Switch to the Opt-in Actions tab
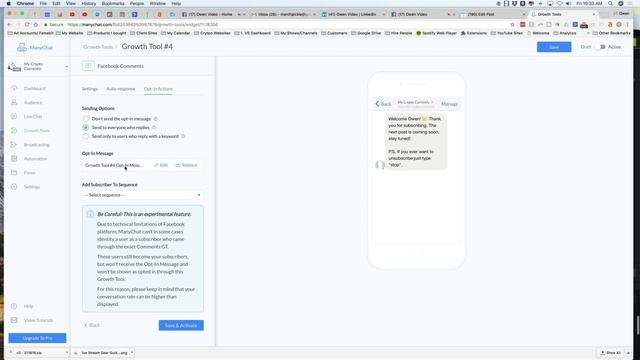The height and width of the screenshot is (360, 640). (x=158, y=89)
